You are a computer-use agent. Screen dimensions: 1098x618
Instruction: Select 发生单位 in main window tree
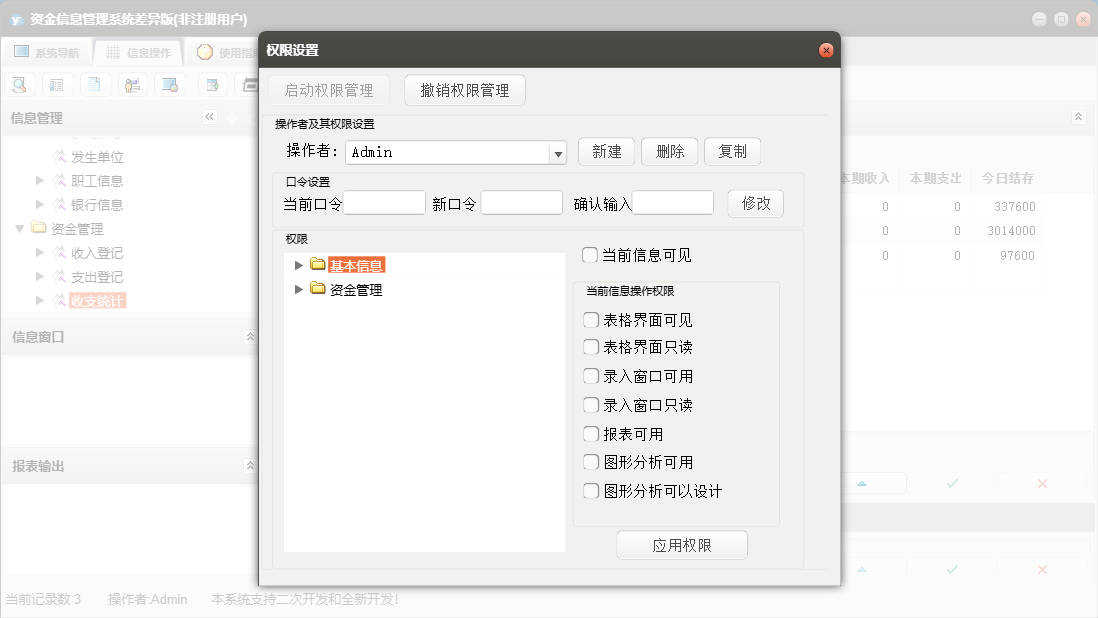tap(97, 157)
